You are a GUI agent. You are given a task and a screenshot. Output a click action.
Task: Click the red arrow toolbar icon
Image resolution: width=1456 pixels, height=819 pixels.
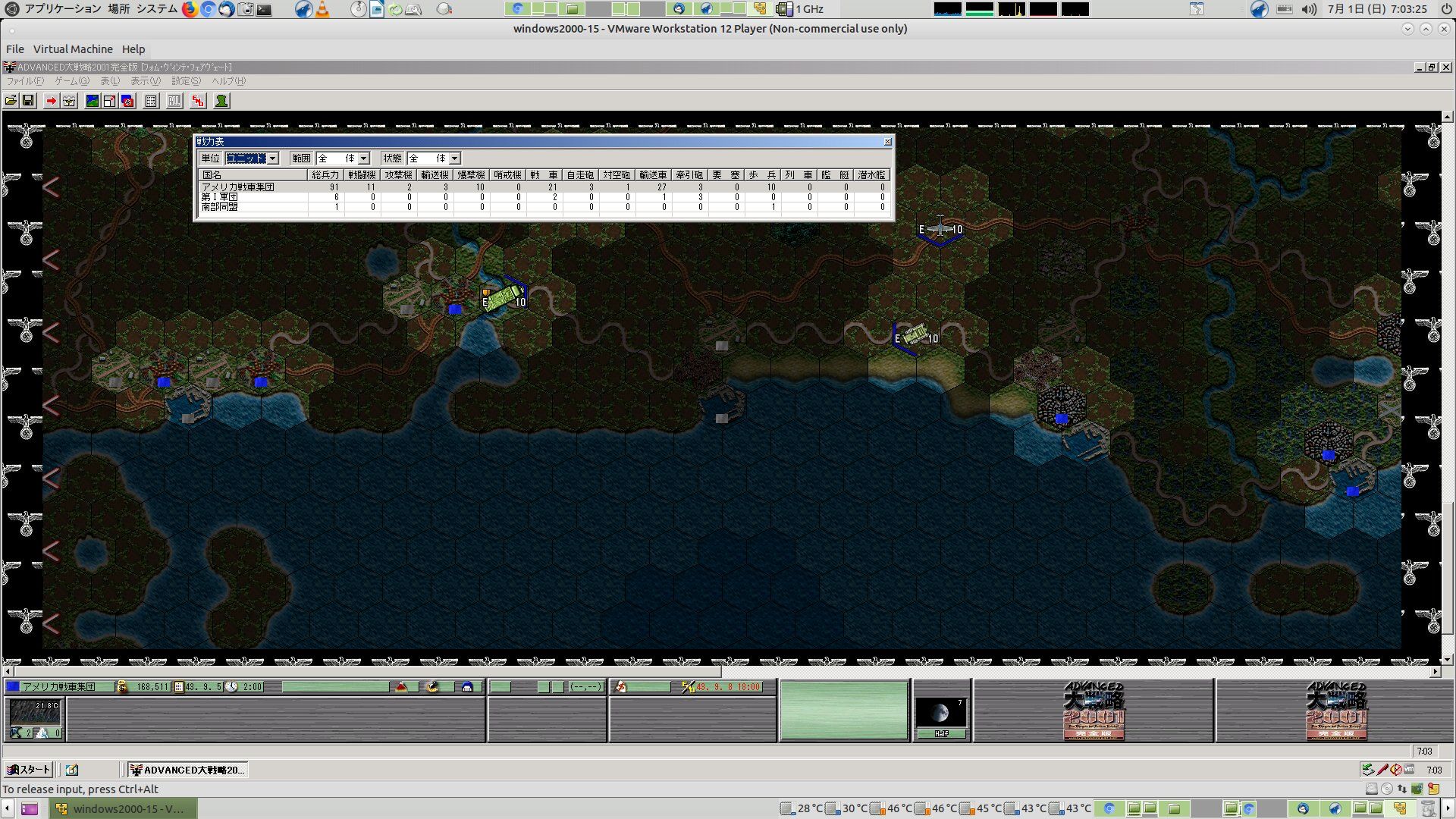[x=51, y=101]
